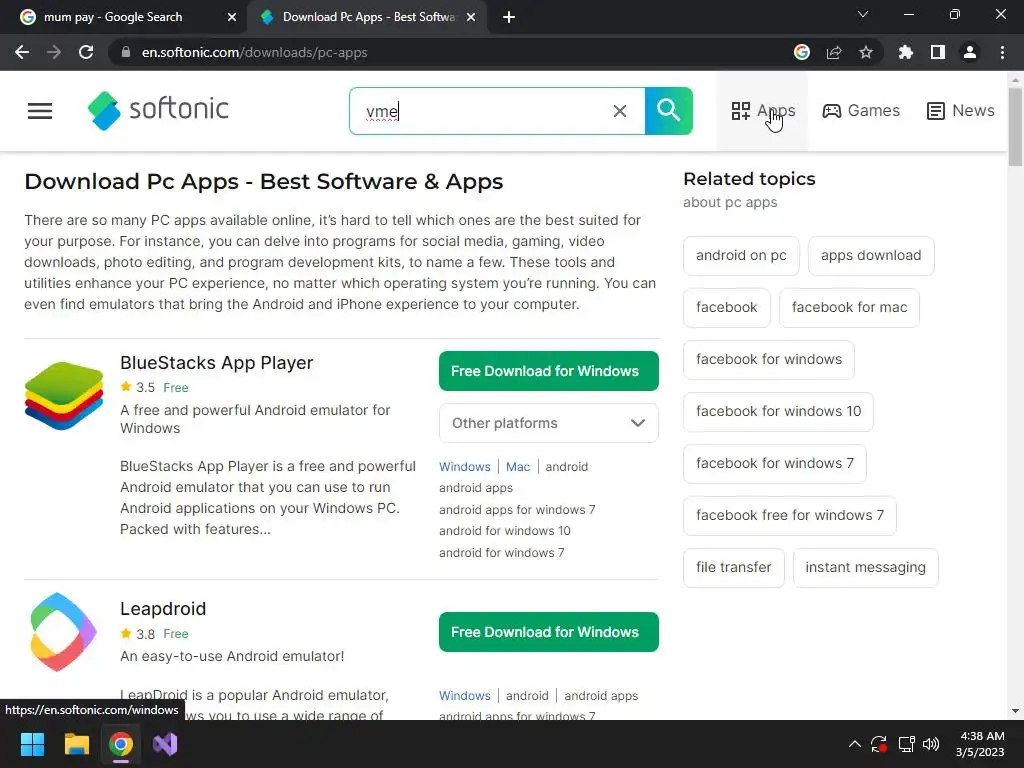Open the clock showing 4:38 AM
Screen dimensions: 1024x768
pyautogui.click(x=980, y=744)
